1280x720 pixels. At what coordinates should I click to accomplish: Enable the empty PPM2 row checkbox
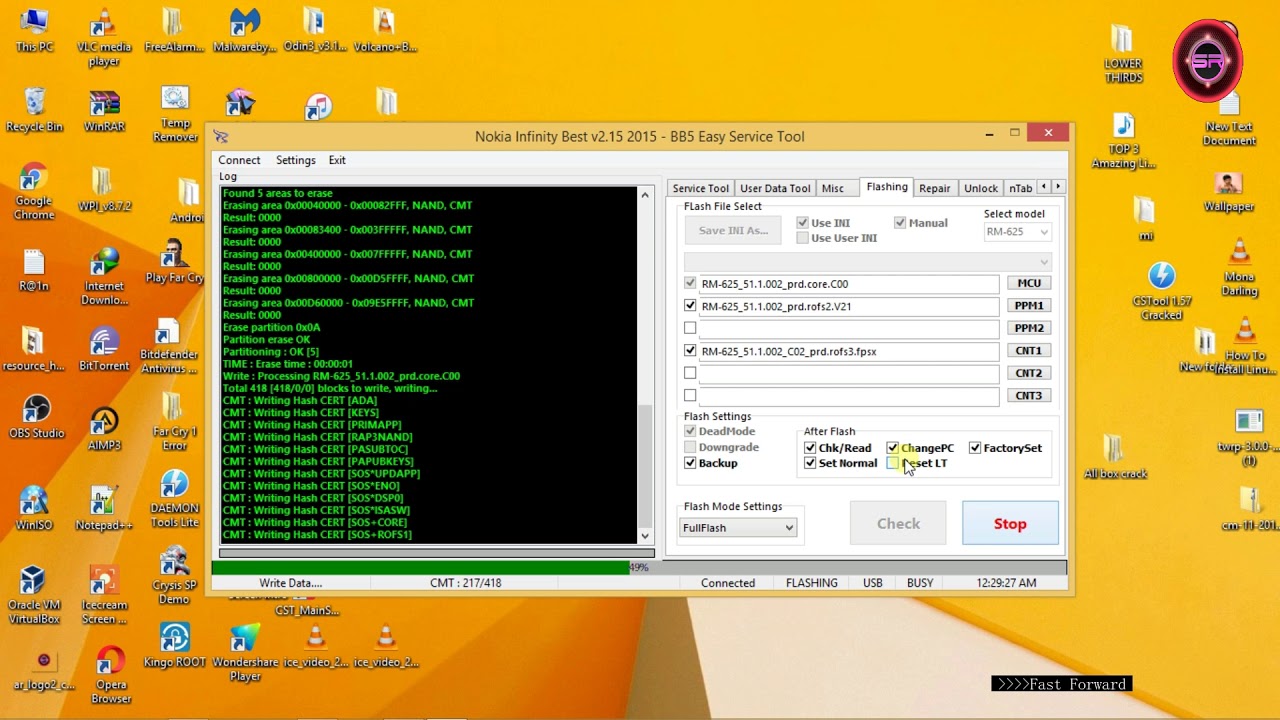tap(690, 328)
